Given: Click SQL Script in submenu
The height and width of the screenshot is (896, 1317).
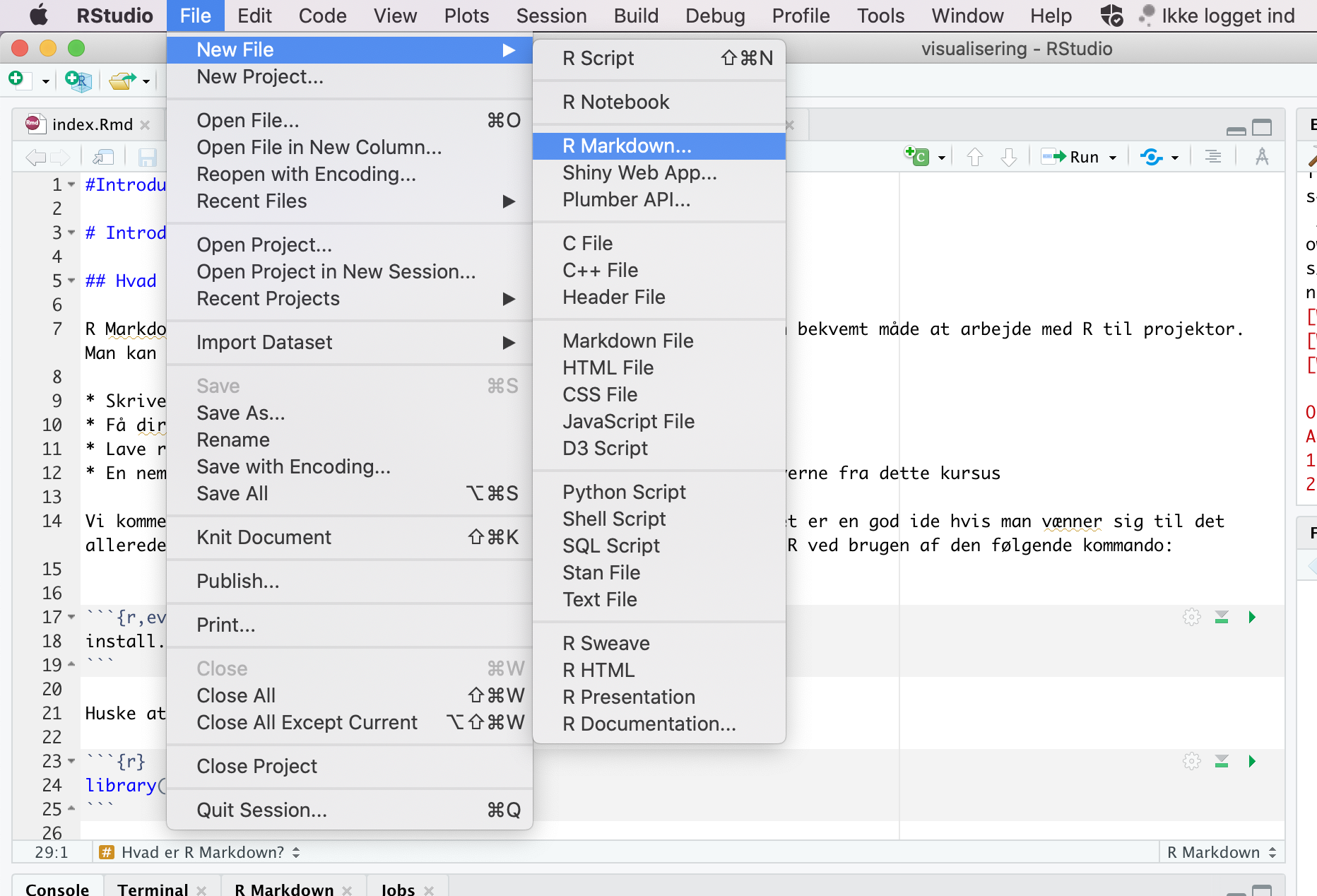Looking at the screenshot, I should point(658,546).
